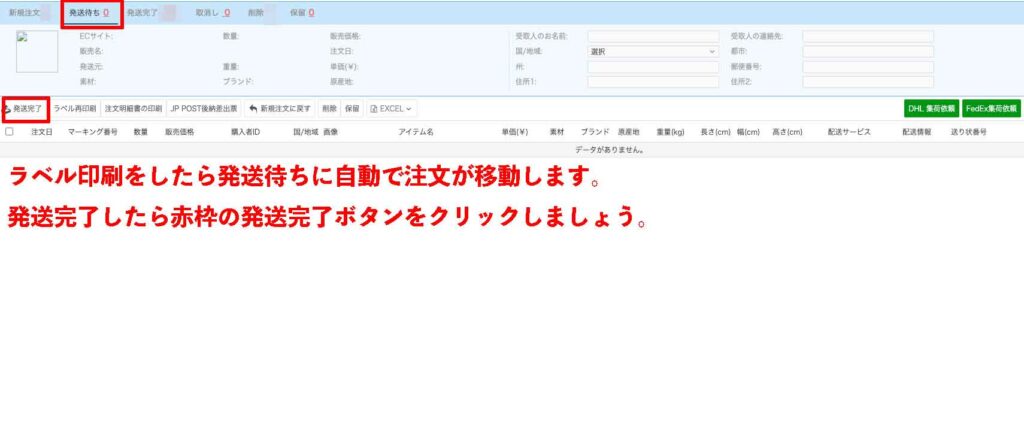This screenshot has width=1024, height=439.
Task: Click the 素材 column header
Action: click(x=556, y=131)
